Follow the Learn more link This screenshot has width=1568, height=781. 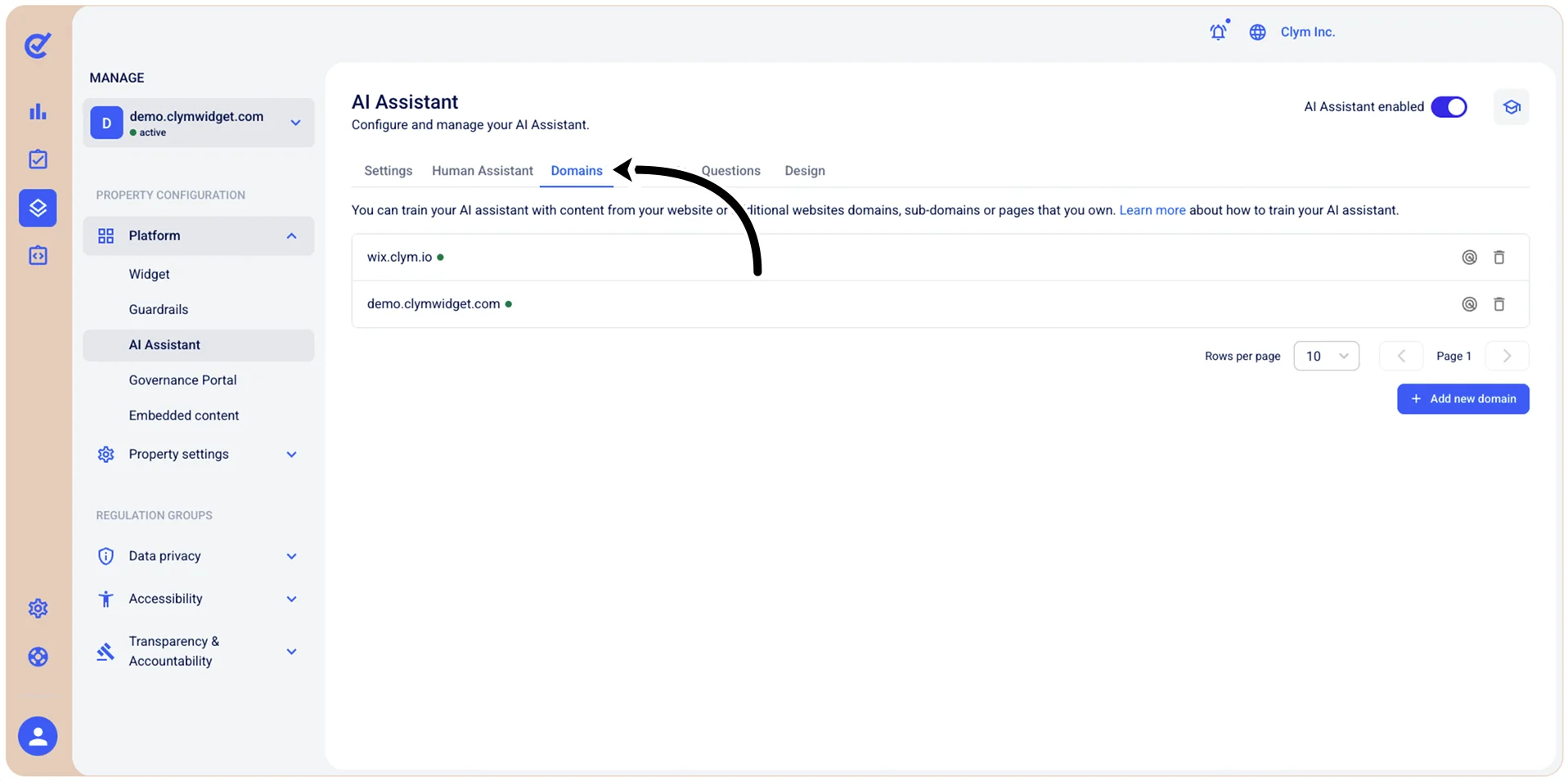click(1152, 210)
